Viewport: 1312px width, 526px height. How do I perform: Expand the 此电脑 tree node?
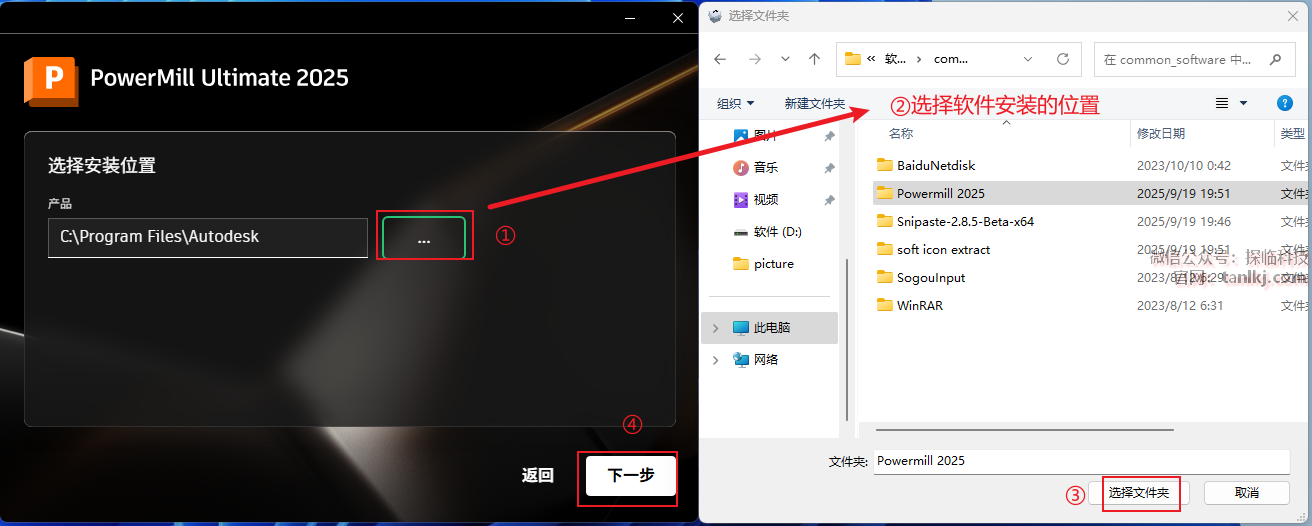[x=716, y=327]
